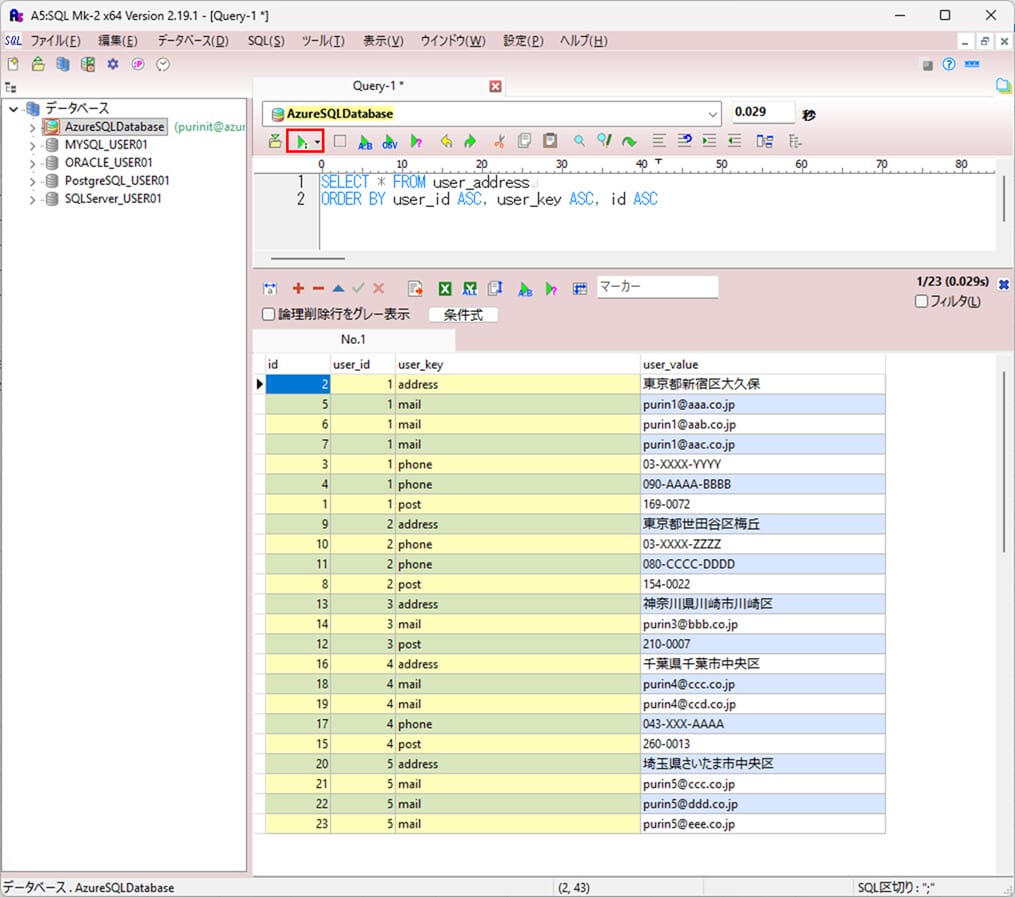Click the magnifier search icon in the SQL toolbar
The image size is (1015, 897).
(x=579, y=142)
